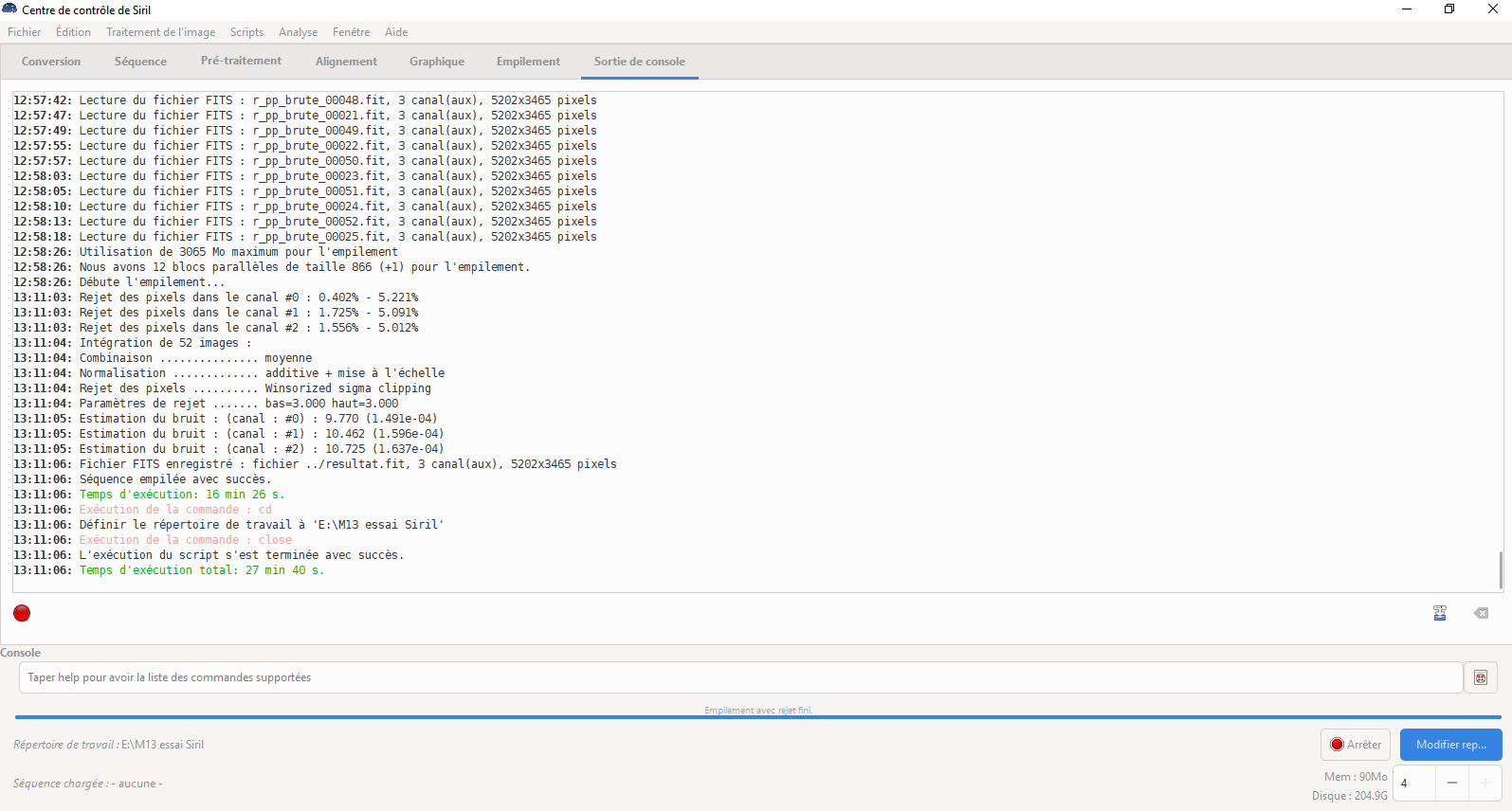Open the Analyse menu
This screenshot has width=1512, height=811.
[x=299, y=32]
